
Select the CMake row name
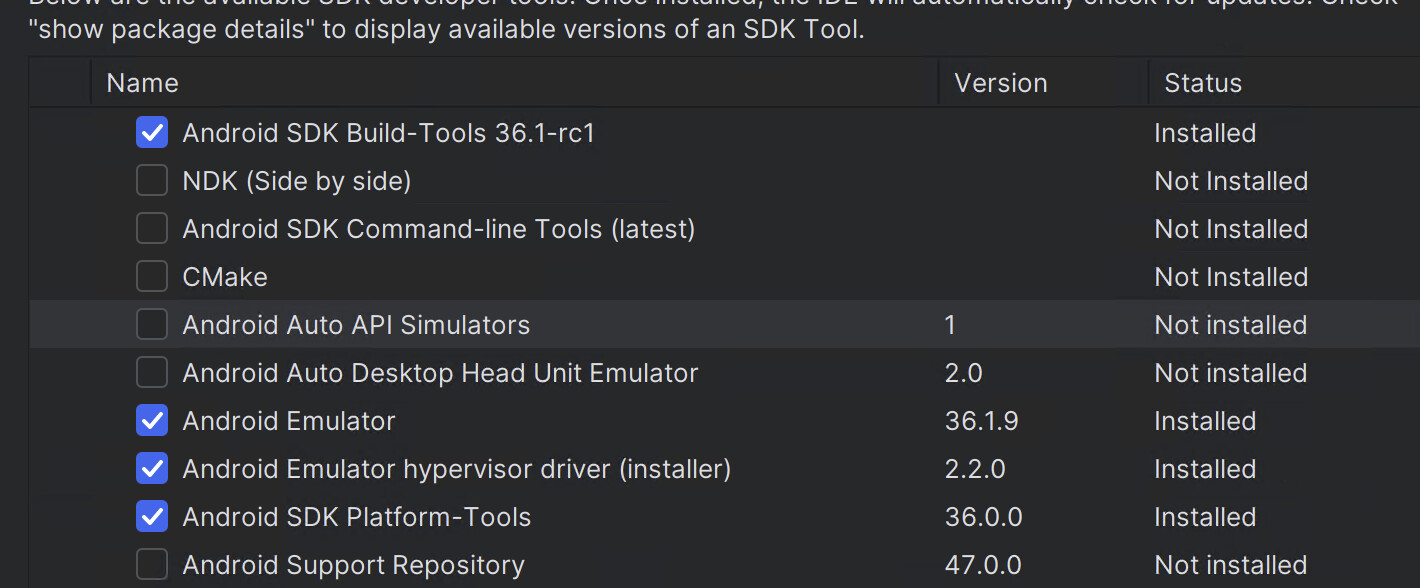(225, 277)
